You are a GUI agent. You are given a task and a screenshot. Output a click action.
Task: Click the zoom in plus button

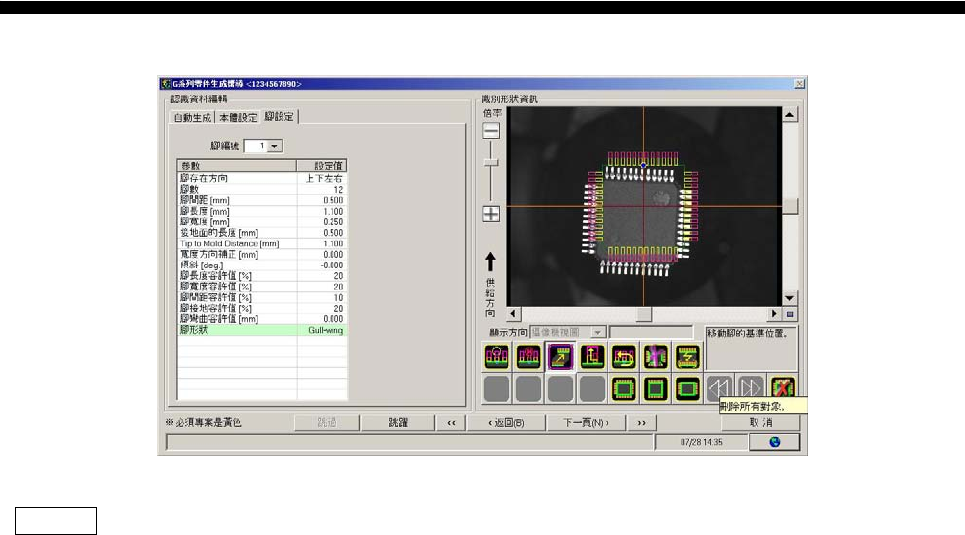pos(491,212)
